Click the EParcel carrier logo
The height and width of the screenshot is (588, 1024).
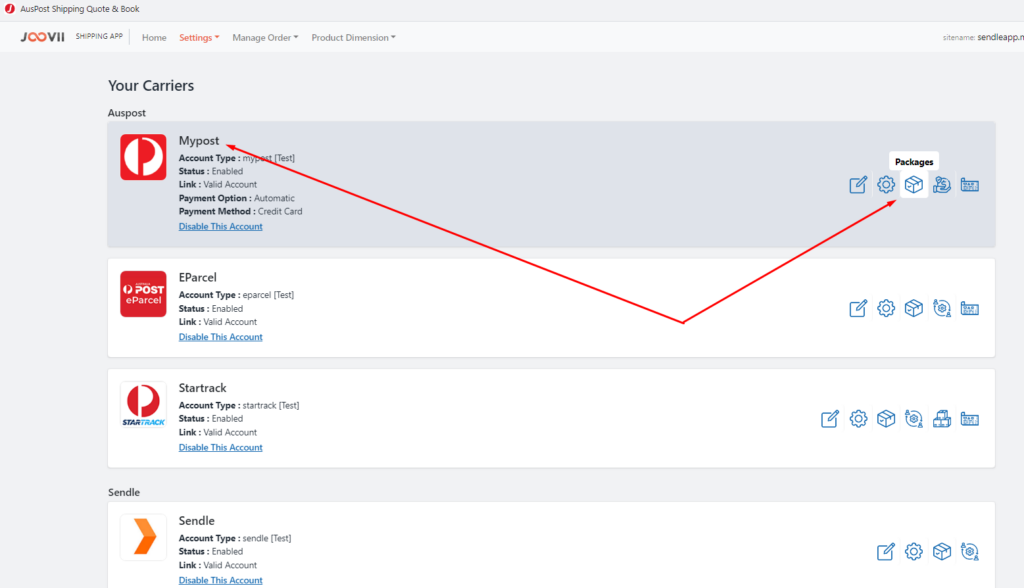point(143,294)
